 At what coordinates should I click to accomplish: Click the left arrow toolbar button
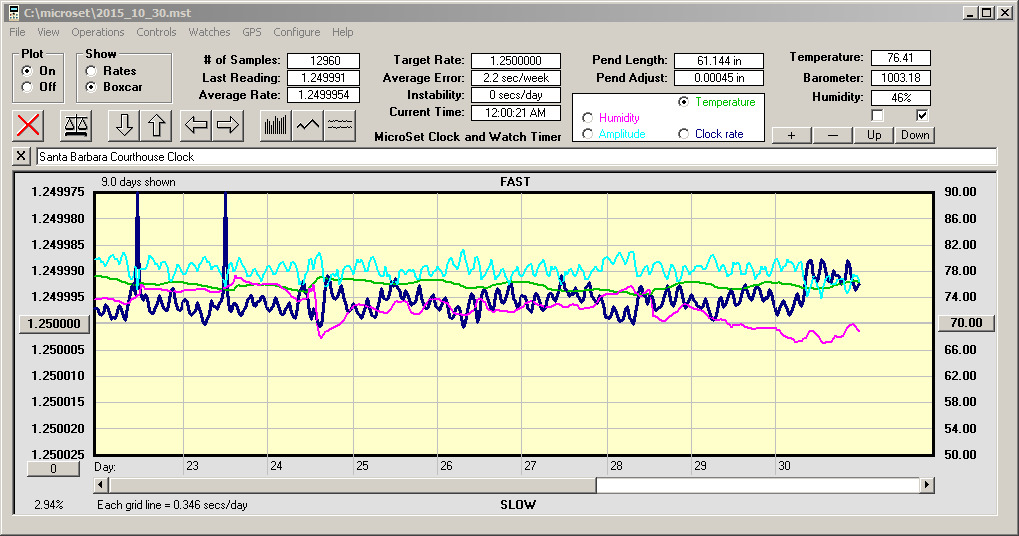tap(196, 125)
